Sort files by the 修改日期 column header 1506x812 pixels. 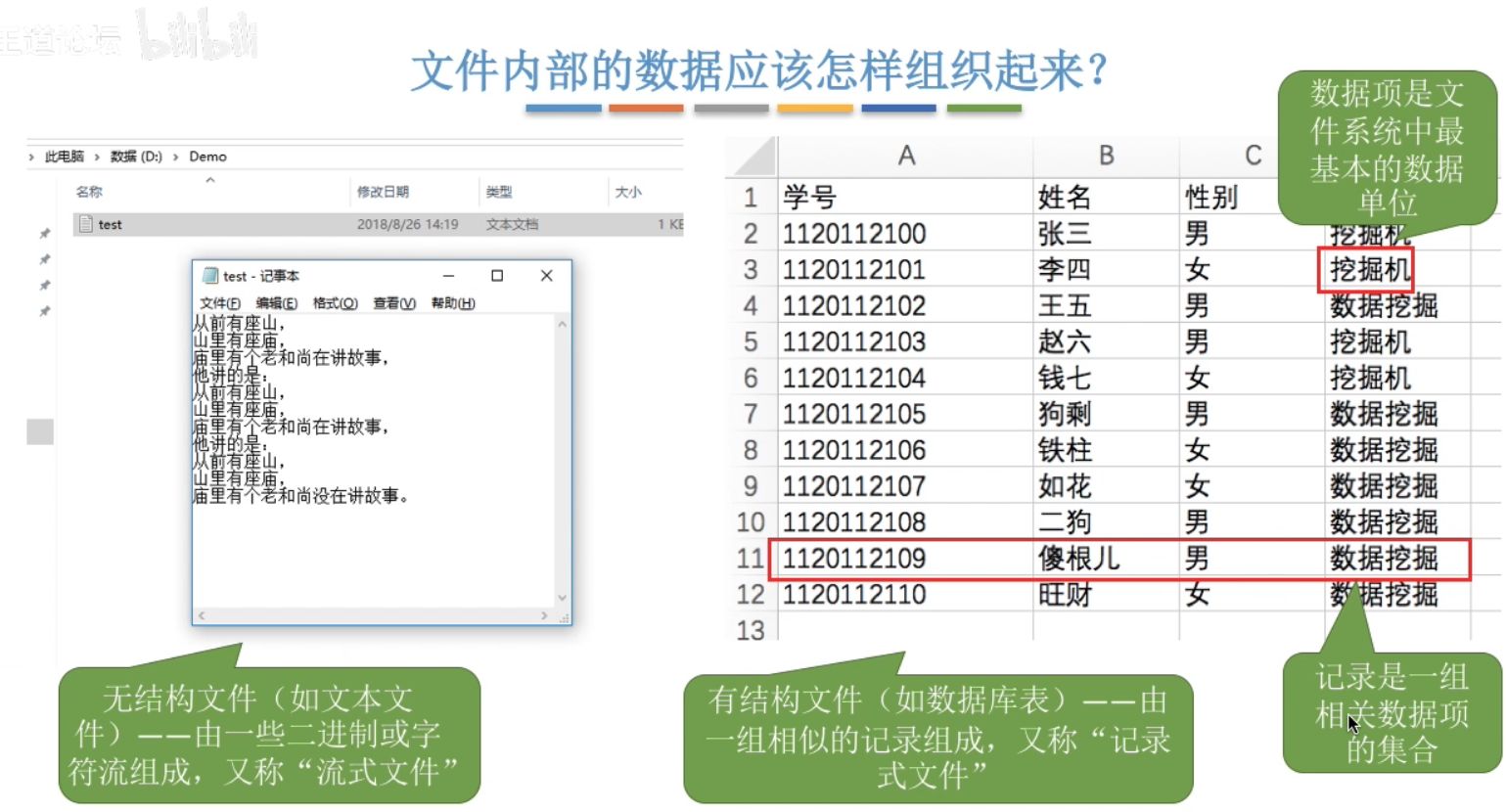(x=383, y=192)
